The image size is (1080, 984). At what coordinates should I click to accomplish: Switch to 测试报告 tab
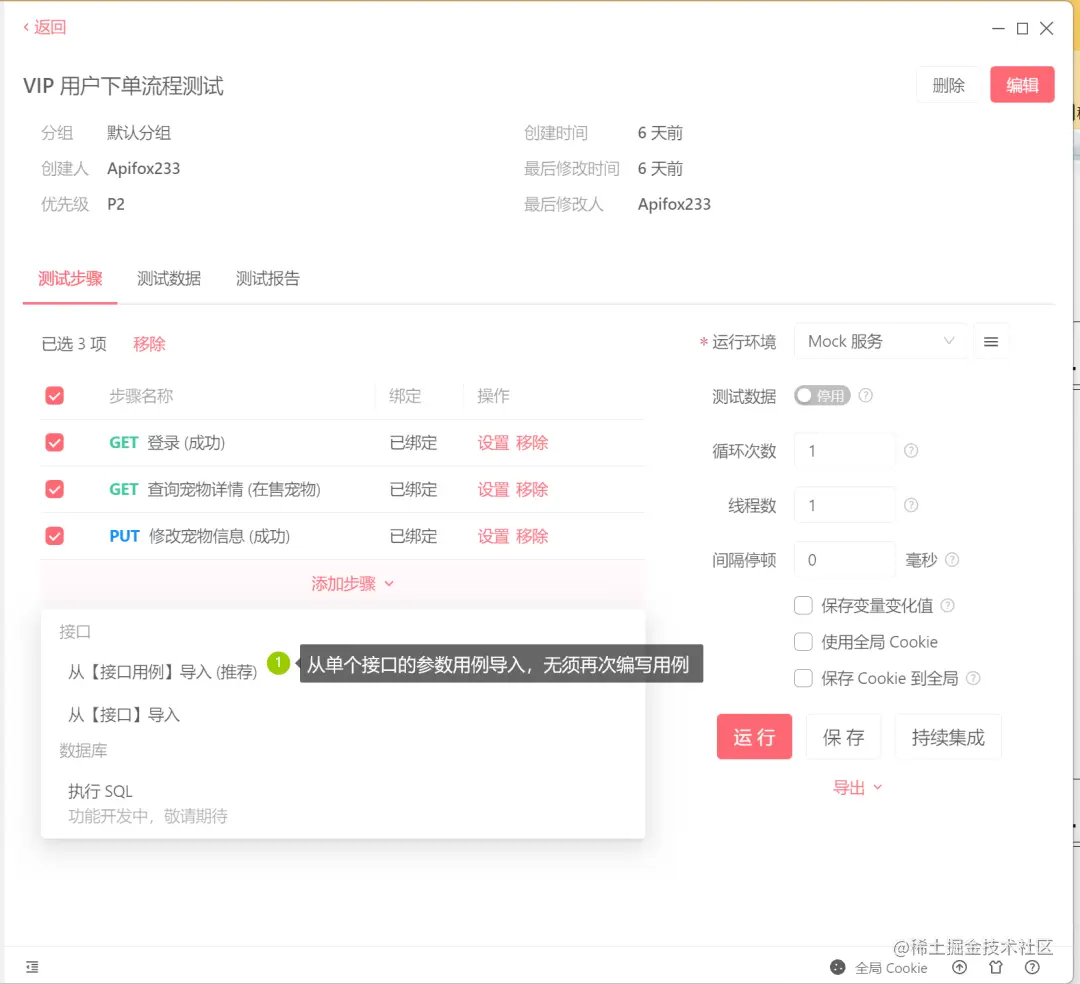267,279
